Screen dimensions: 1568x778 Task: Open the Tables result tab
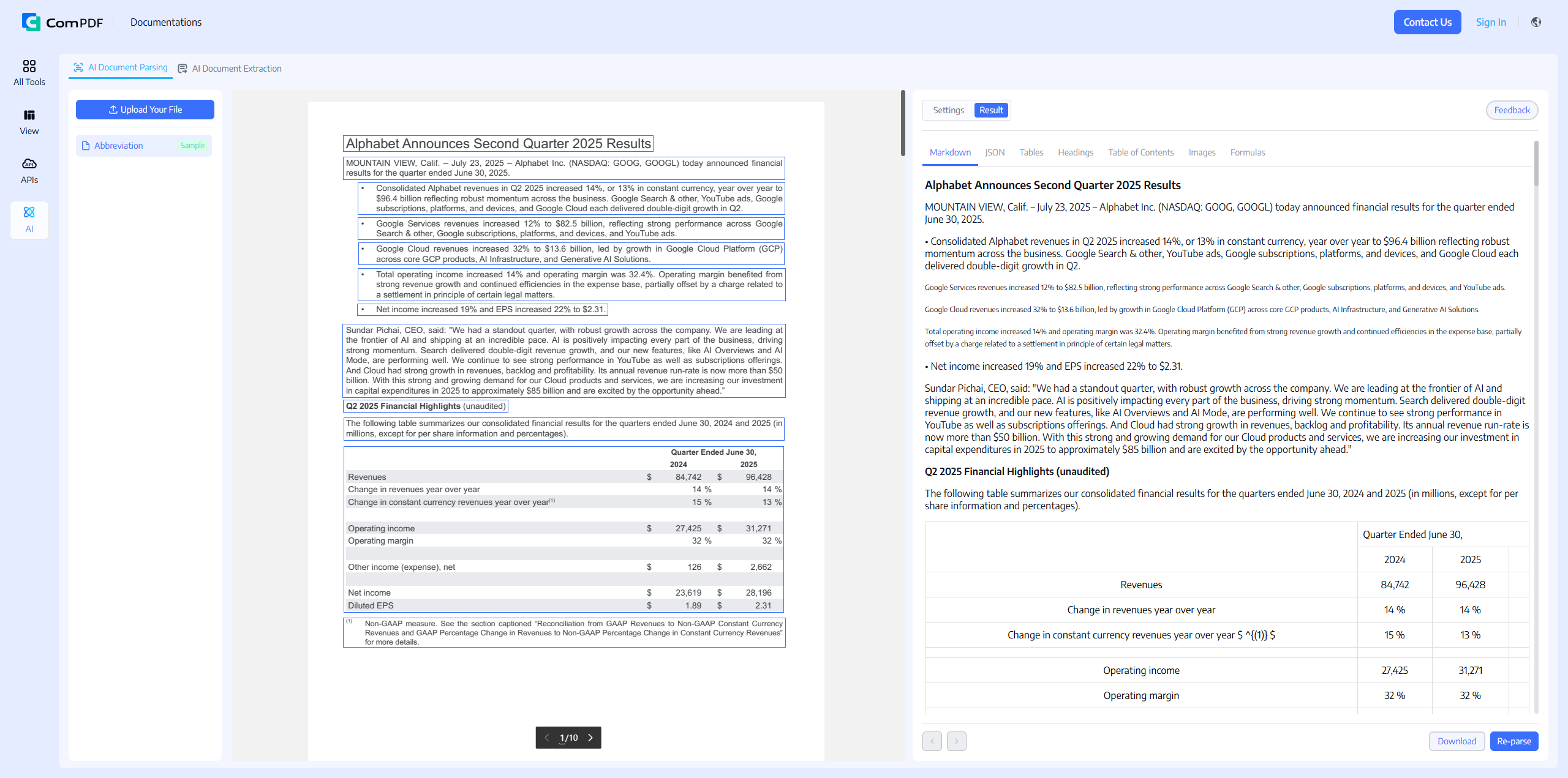click(x=1031, y=152)
